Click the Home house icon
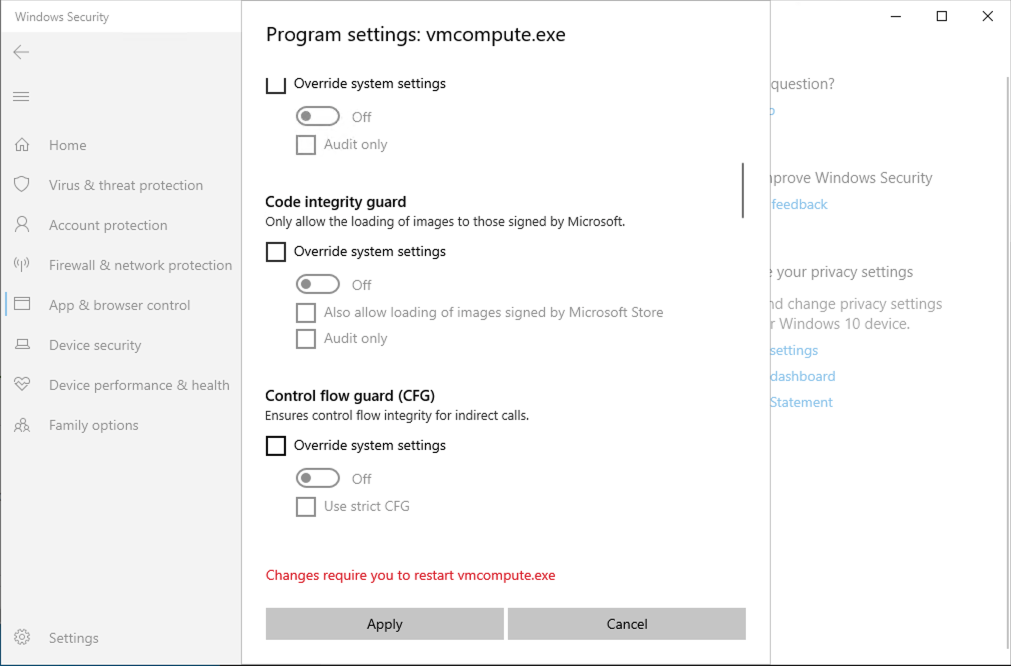The height and width of the screenshot is (666, 1011). click(x=22, y=145)
